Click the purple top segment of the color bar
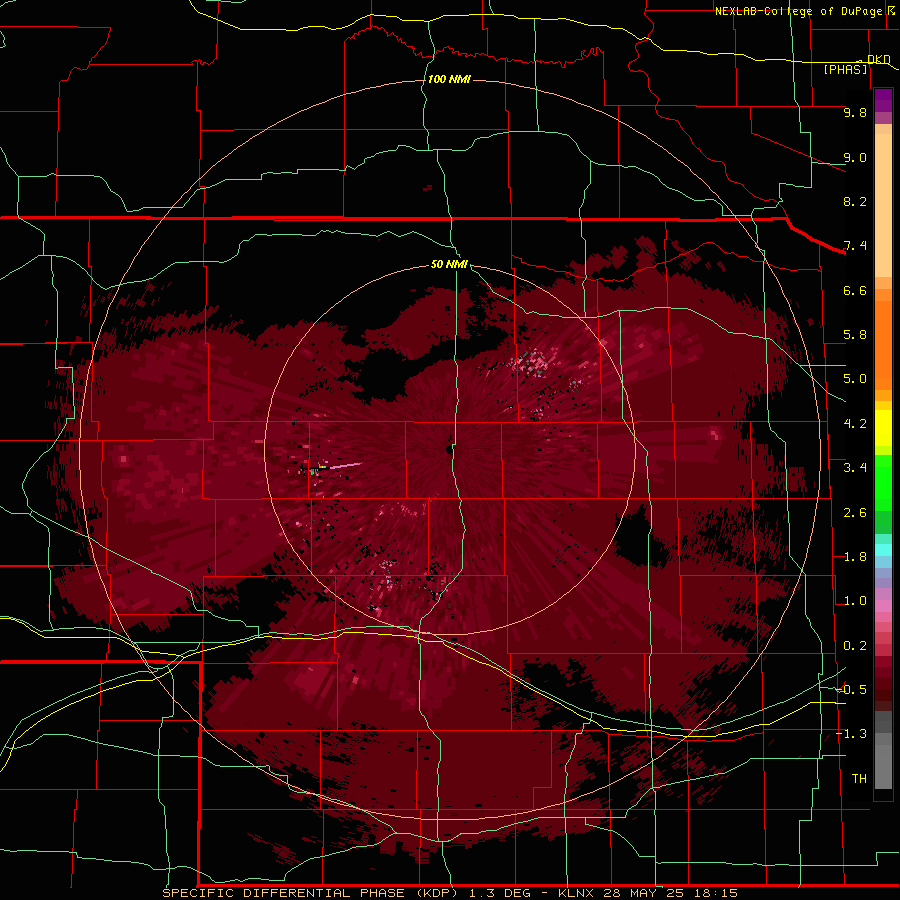 point(883,100)
